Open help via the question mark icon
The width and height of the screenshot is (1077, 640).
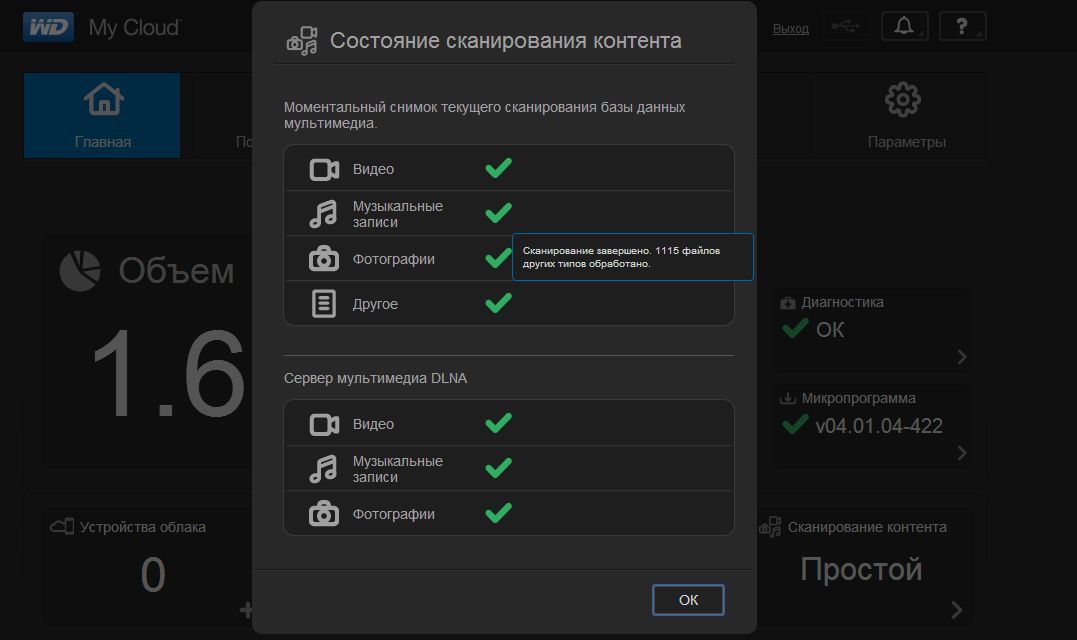coord(961,26)
